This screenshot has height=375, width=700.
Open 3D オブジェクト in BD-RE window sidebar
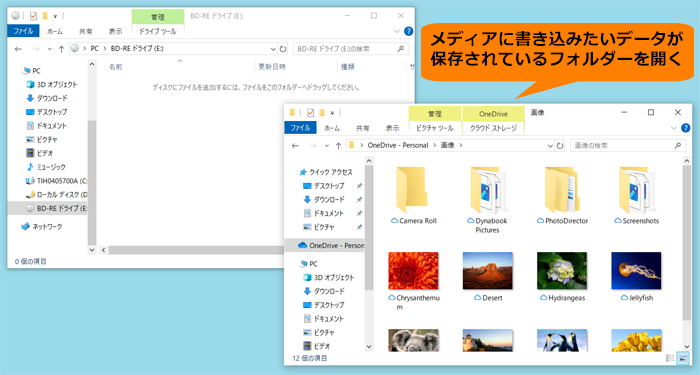point(51,84)
